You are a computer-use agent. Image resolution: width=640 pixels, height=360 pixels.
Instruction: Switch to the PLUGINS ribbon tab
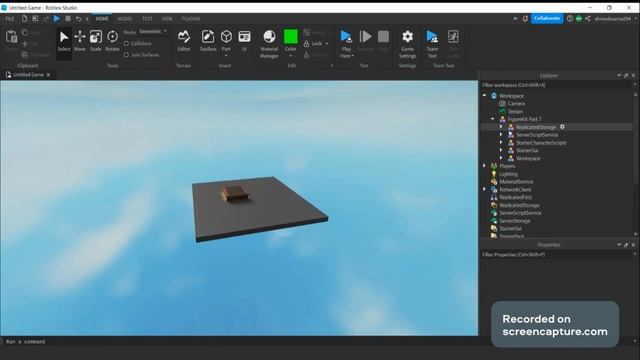(191, 19)
